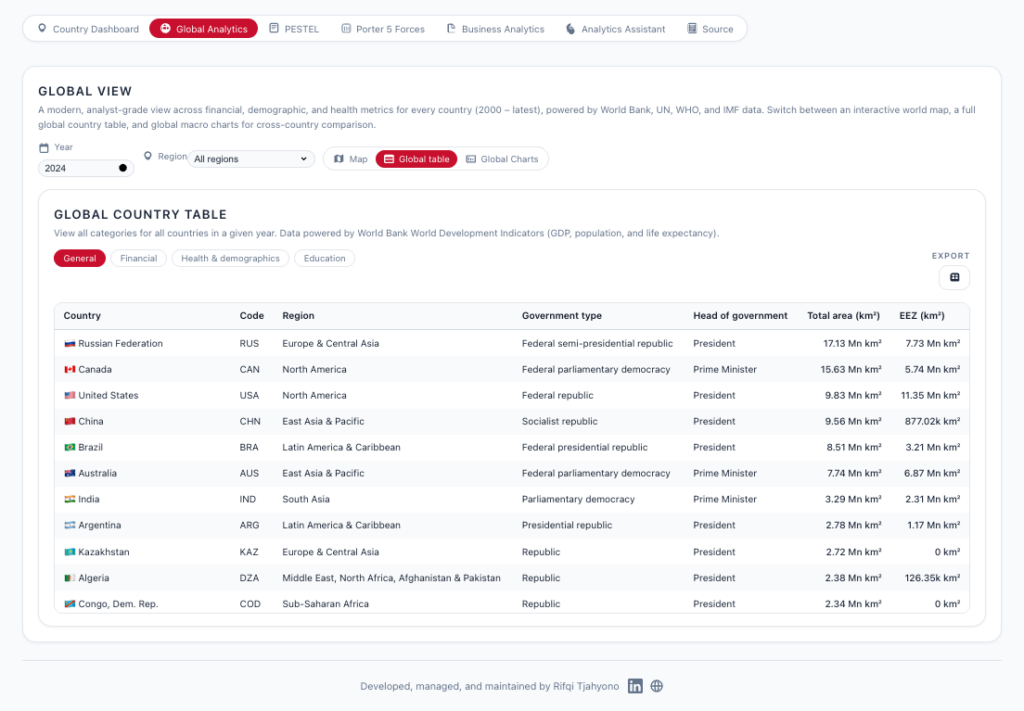Click the Brazil flag icon
The image size is (1024, 711).
click(69, 448)
